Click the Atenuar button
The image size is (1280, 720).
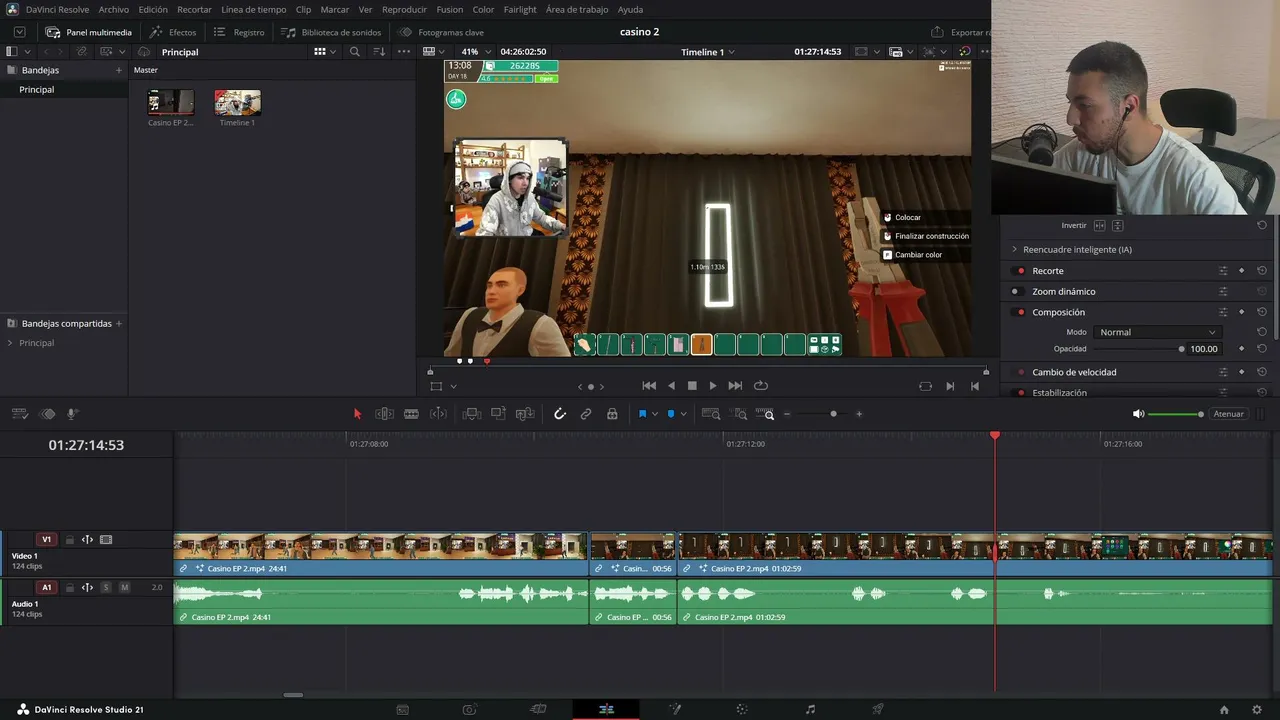1228,414
